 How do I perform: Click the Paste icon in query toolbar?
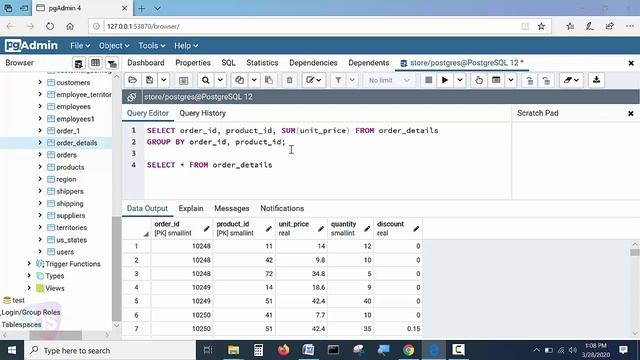click(x=269, y=80)
